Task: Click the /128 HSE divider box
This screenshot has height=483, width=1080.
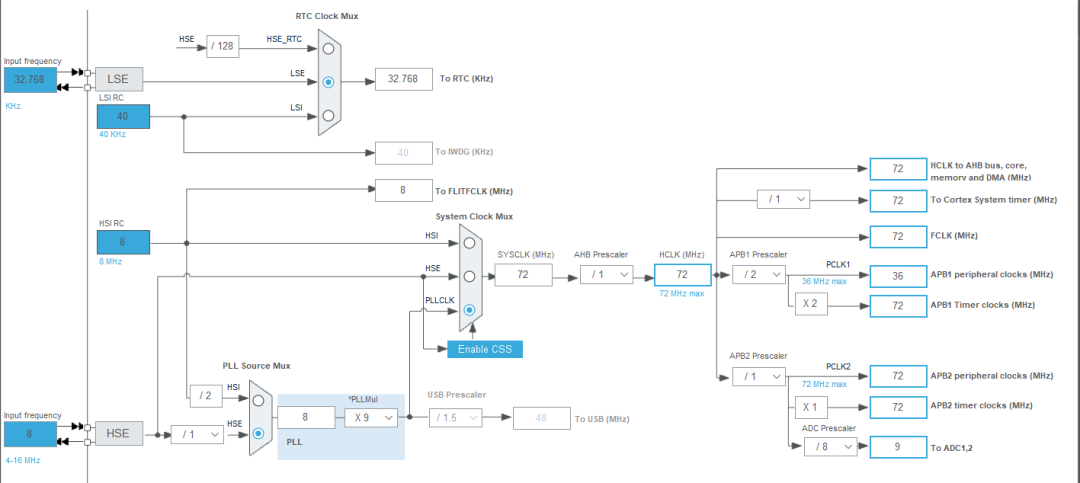Action: pyautogui.click(x=222, y=47)
